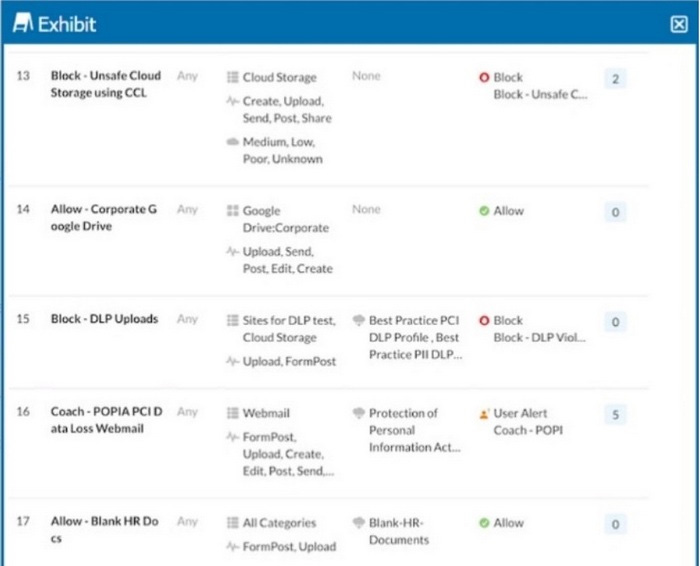The height and width of the screenshot is (566, 700).
Task: Click the hit count badge 0 for rule 15
Action: coord(615,322)
